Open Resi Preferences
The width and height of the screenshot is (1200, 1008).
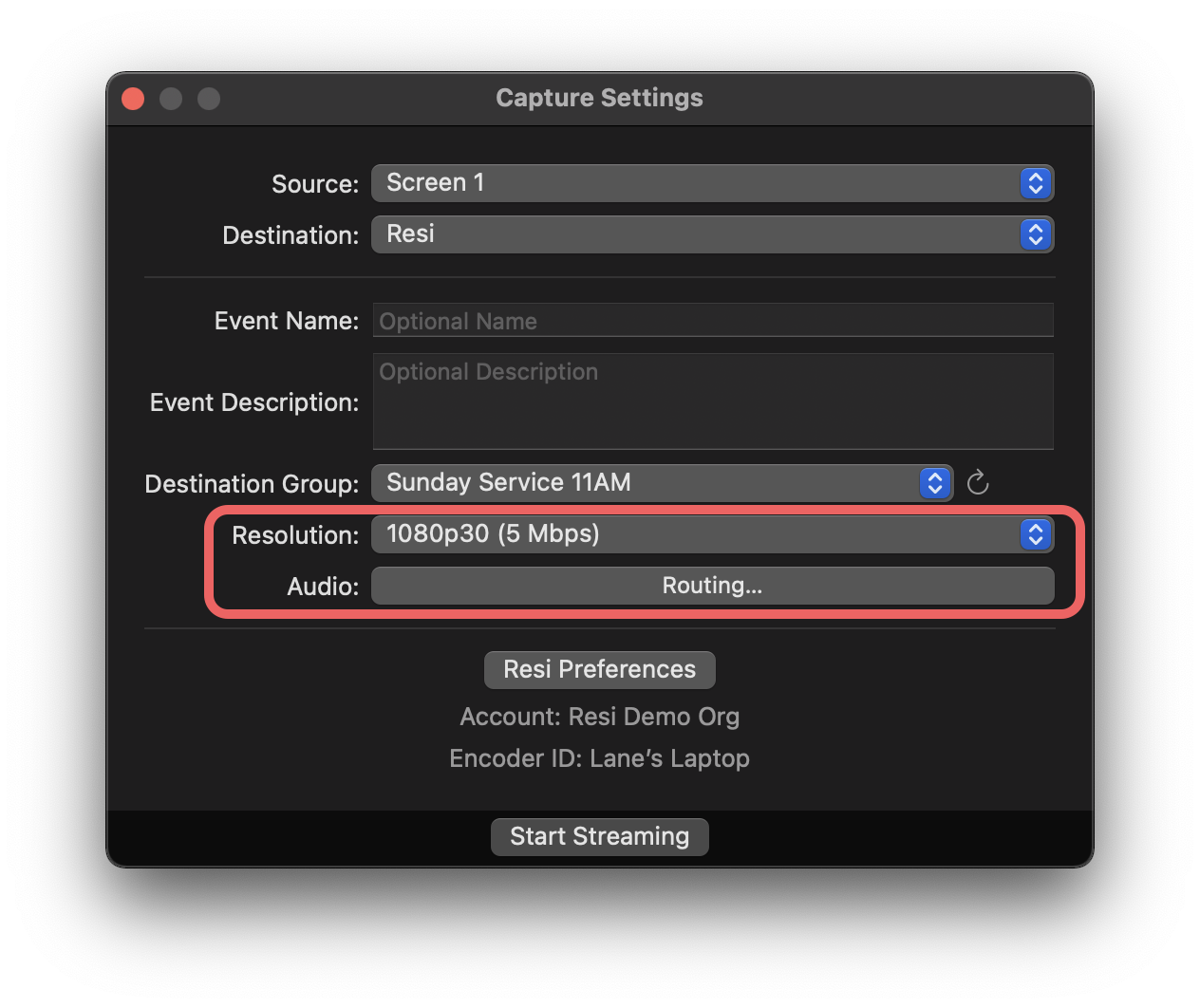pos(599,669)
